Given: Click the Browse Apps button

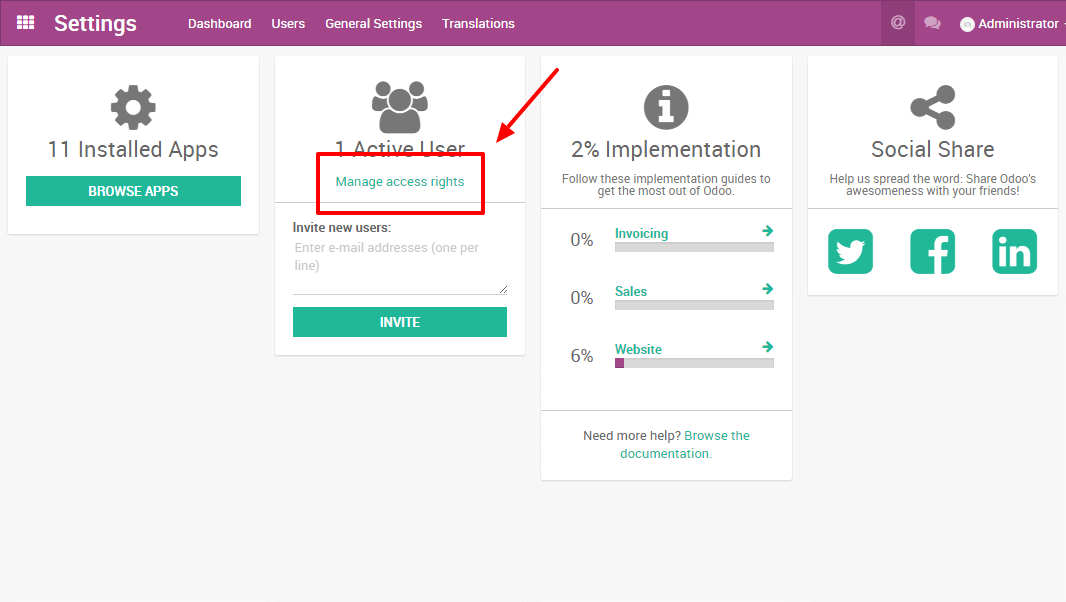Looking at the screenshot, I should [133, 190].
